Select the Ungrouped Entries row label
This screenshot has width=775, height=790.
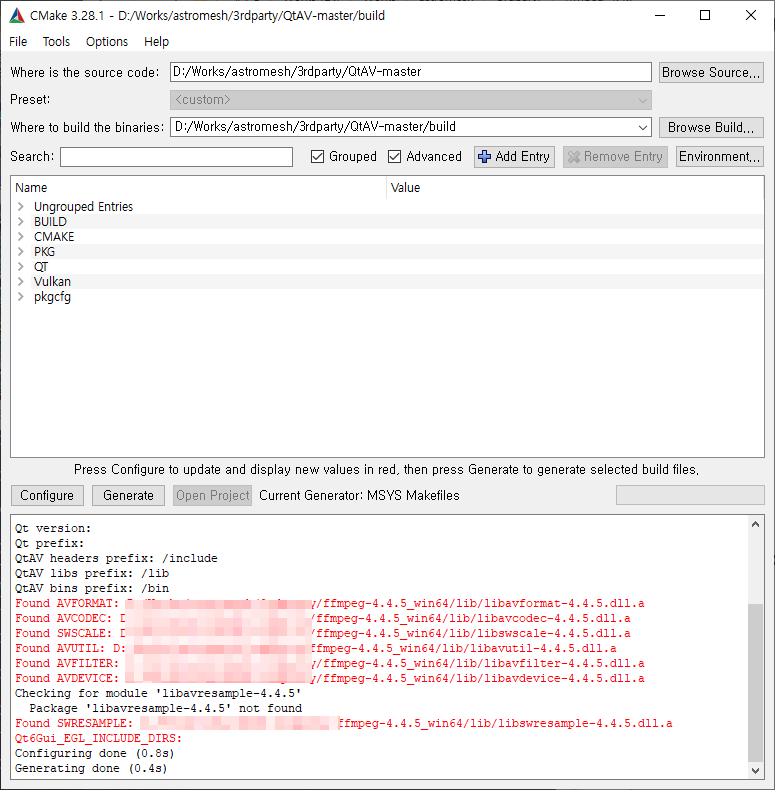84,207
